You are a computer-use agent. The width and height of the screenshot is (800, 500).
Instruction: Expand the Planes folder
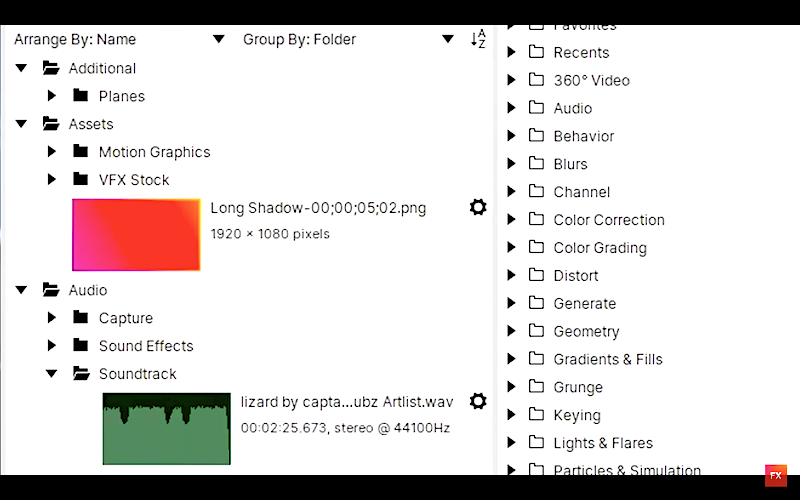point(52,95)
